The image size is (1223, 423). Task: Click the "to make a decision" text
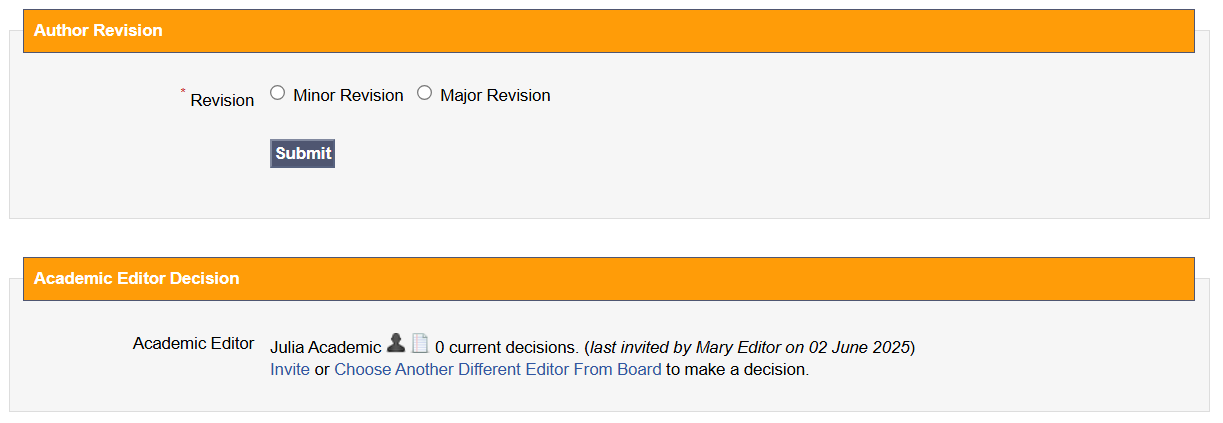pyautogui.click(x=736, y=370)
